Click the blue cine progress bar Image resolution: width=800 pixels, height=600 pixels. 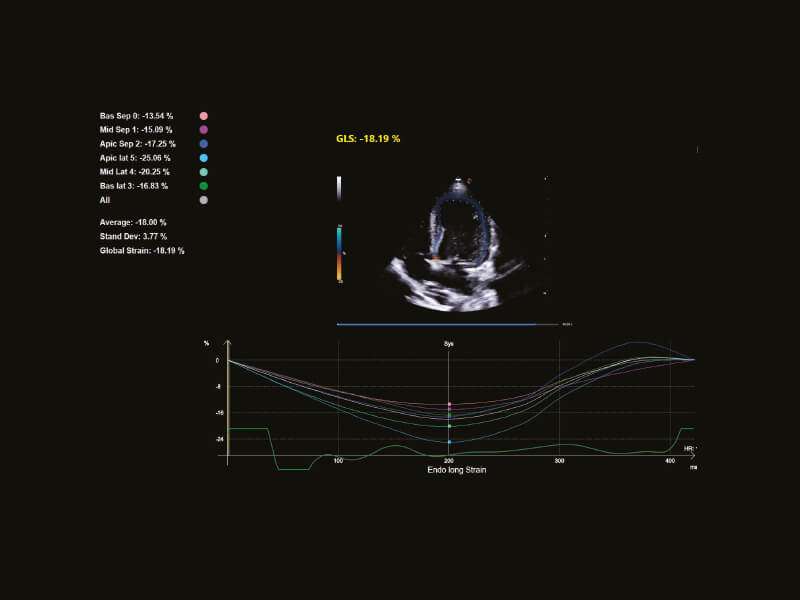[x=436, y=324]
